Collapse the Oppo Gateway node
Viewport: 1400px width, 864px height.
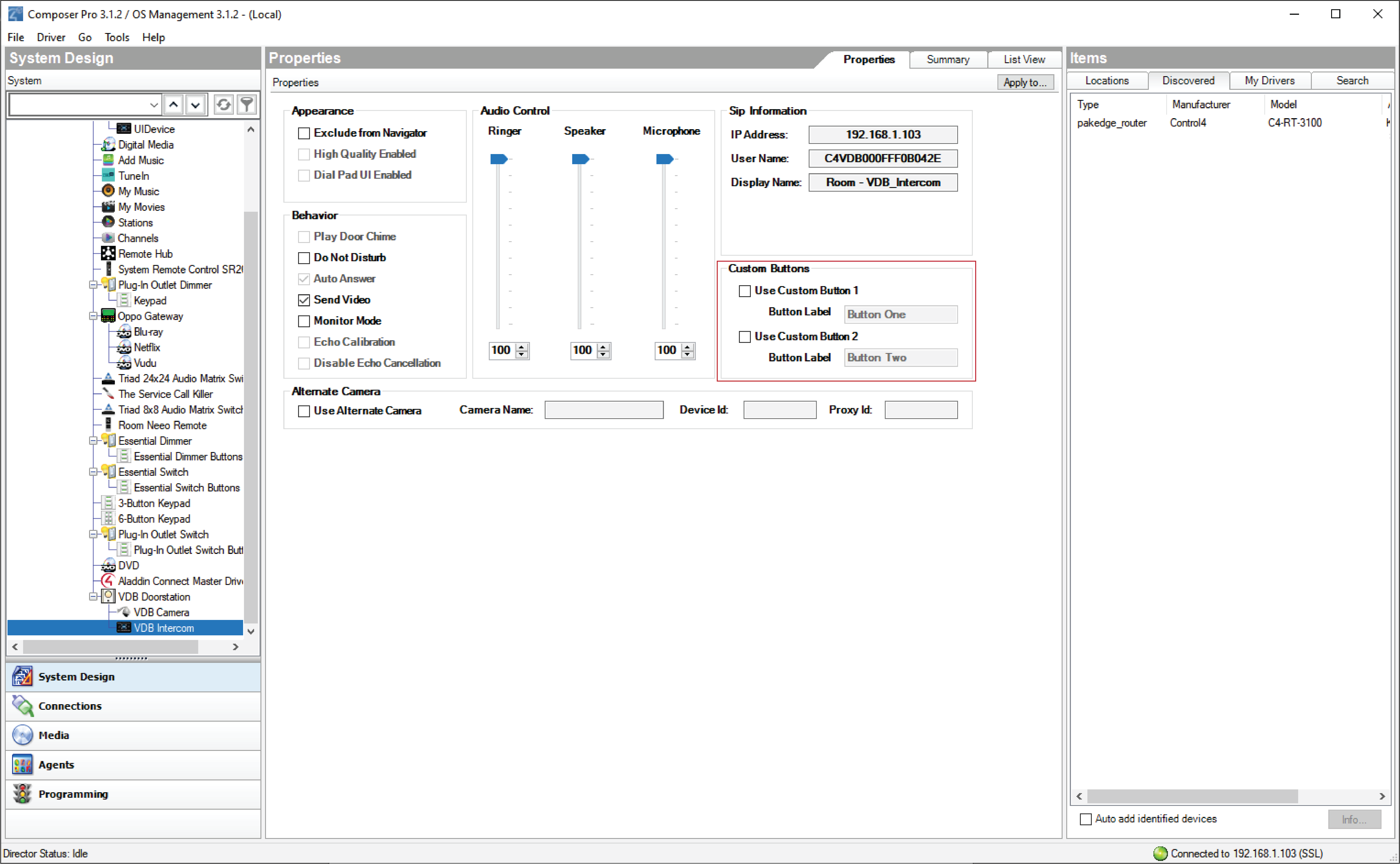[x=93, y=316]
